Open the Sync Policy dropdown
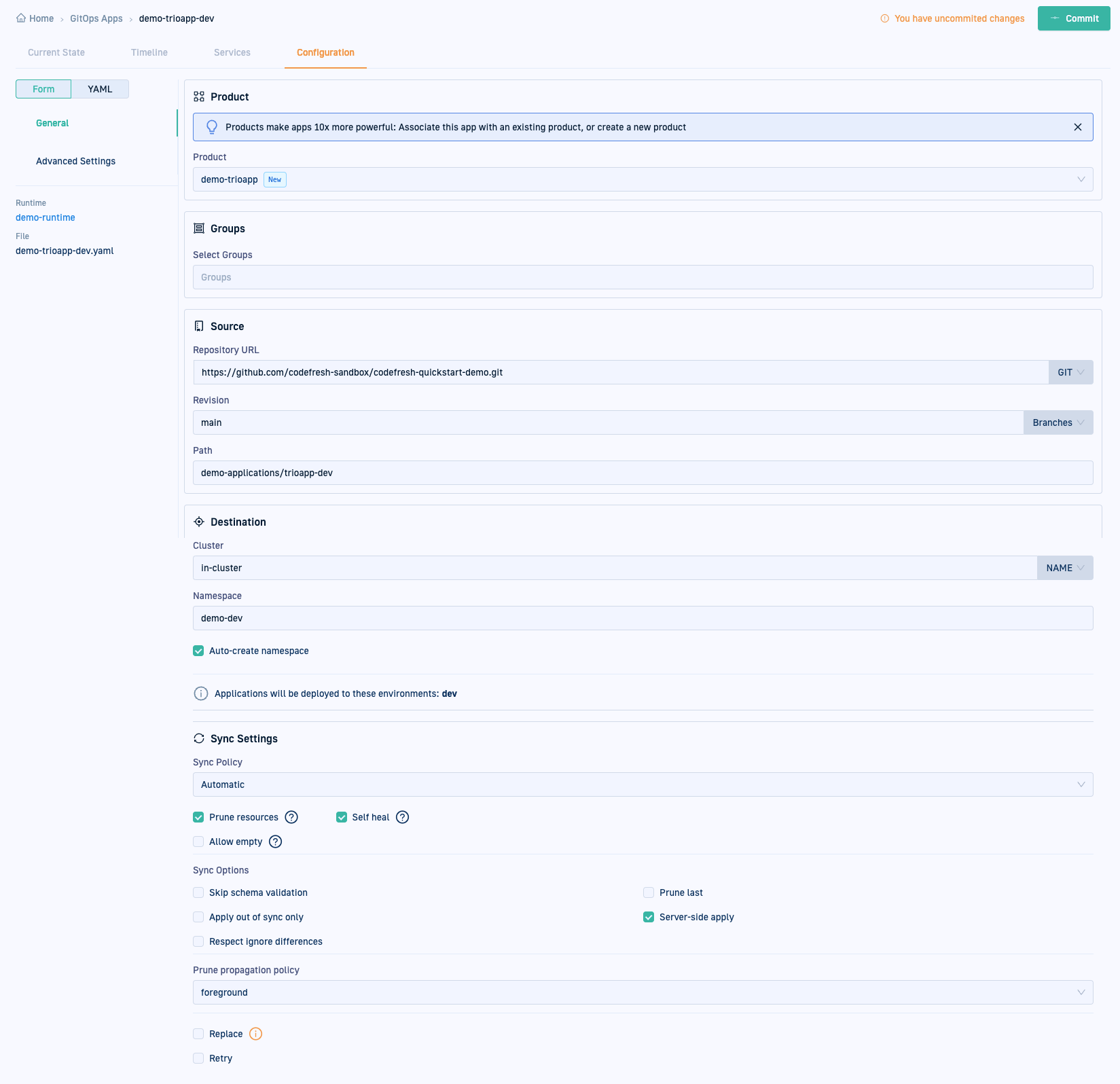This screenshot has height=1084, width=1120. point(643,784)
